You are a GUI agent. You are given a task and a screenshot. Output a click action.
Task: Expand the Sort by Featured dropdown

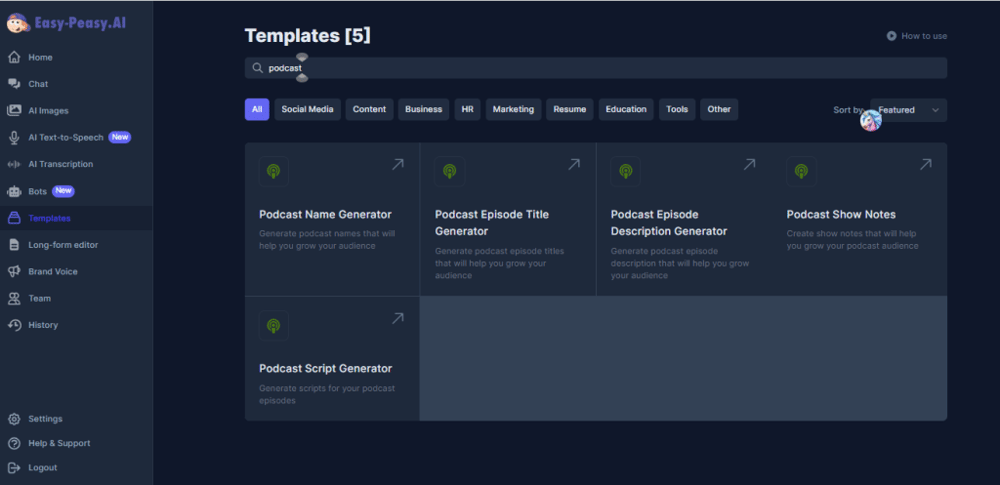click(x=908, y=110)
